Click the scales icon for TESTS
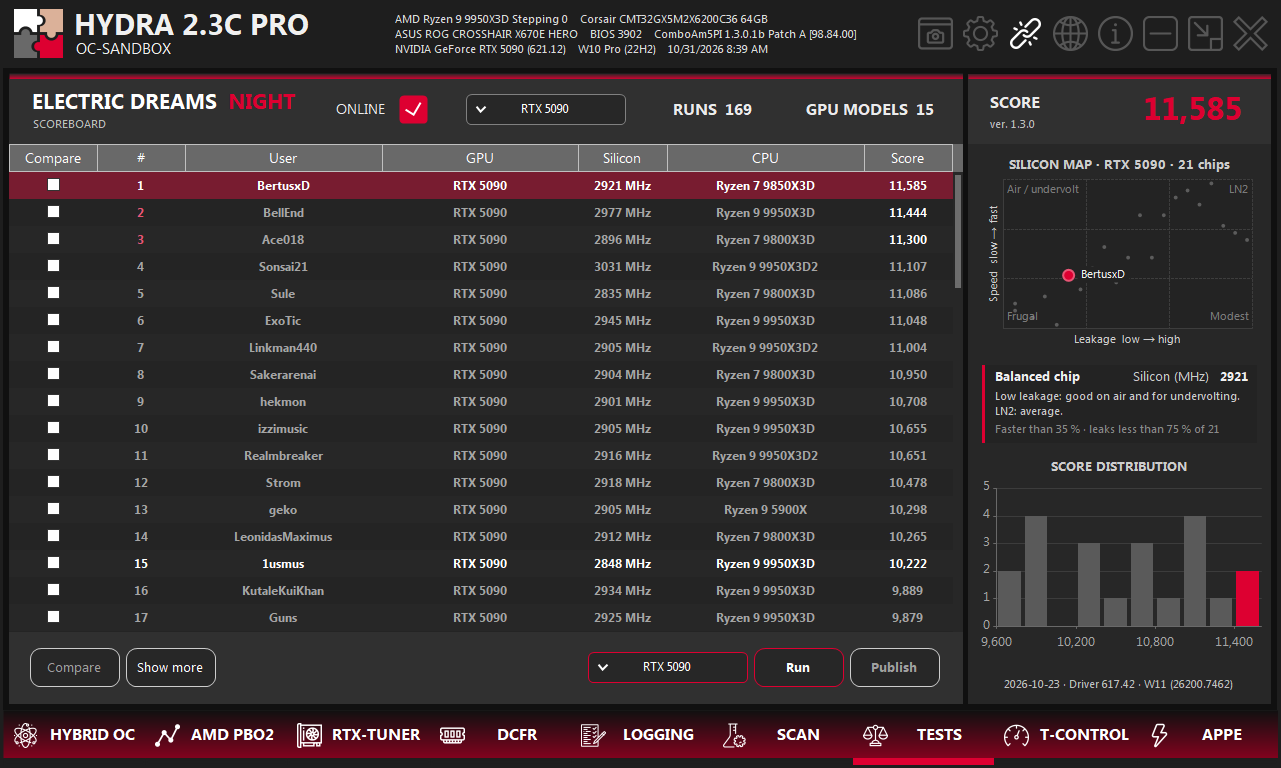This screenshot has height=768, width=1281. 875,735
